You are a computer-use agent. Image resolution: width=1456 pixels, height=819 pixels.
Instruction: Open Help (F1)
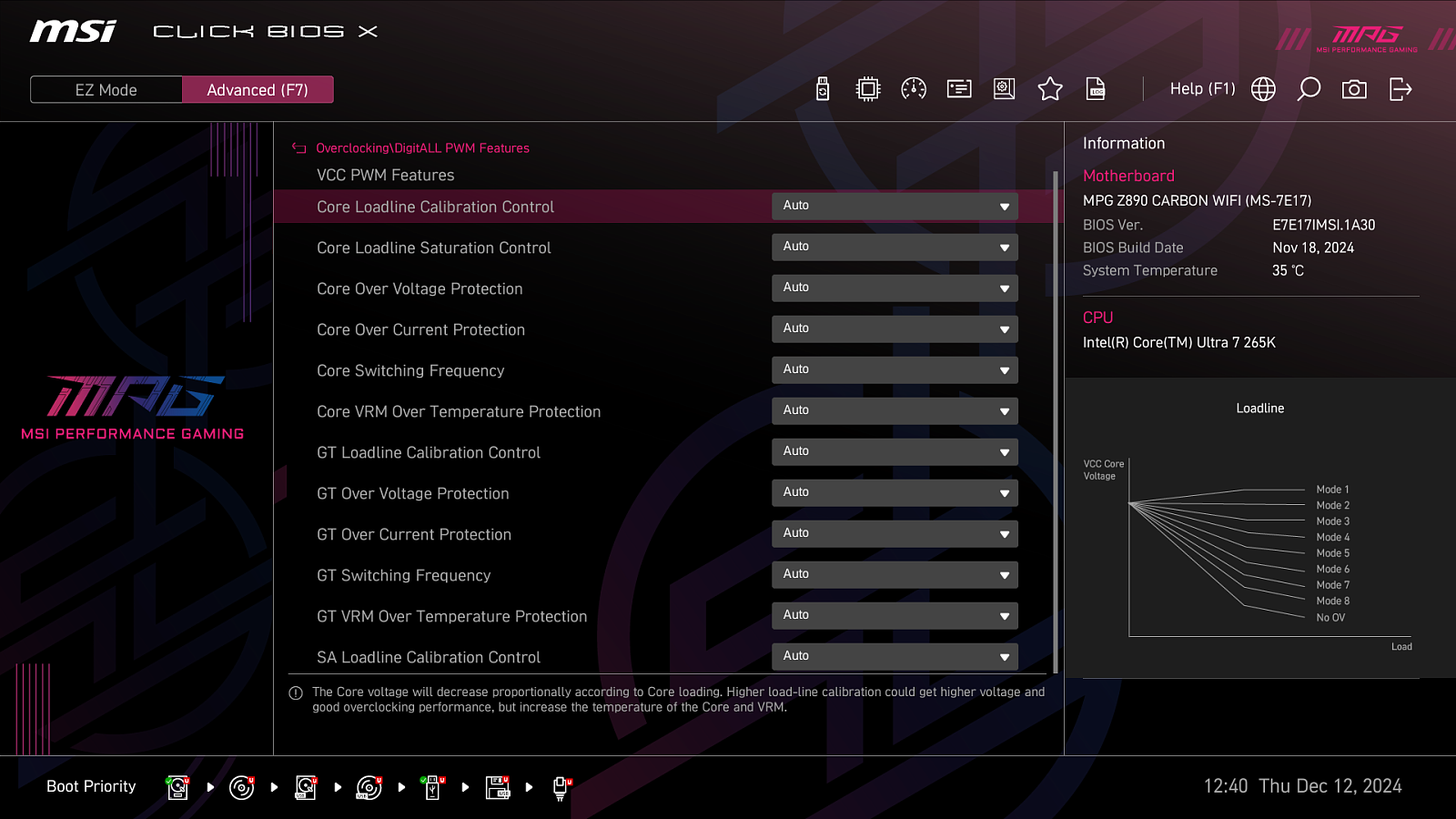[1202, 89]
